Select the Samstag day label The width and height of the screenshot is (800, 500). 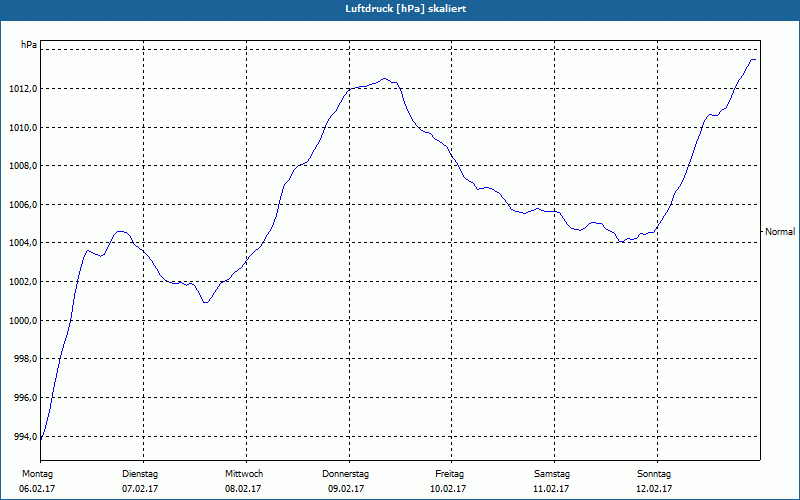click(x=552, y=474)
